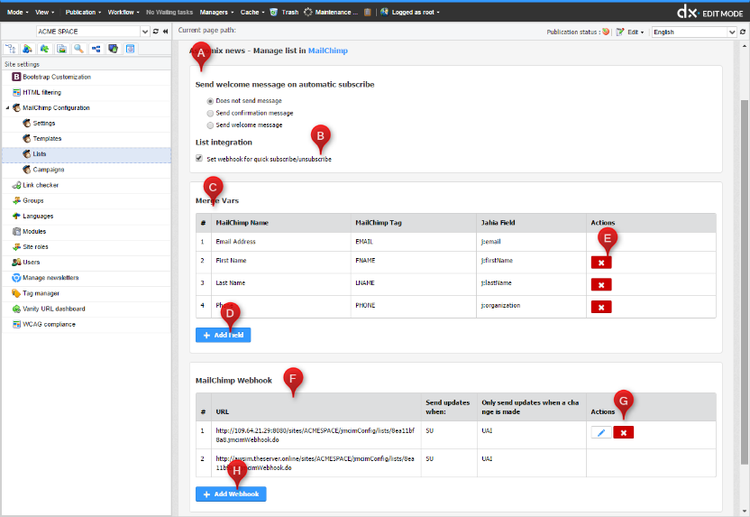Open the content browser tab icon
The height and width of the screenshot is (517, 750).
click(44, 49)
